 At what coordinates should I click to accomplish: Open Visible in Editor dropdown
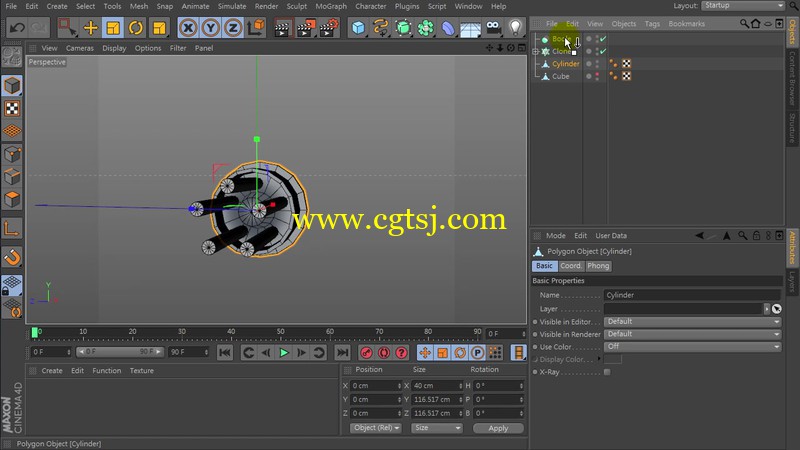[x=692, y=321]
